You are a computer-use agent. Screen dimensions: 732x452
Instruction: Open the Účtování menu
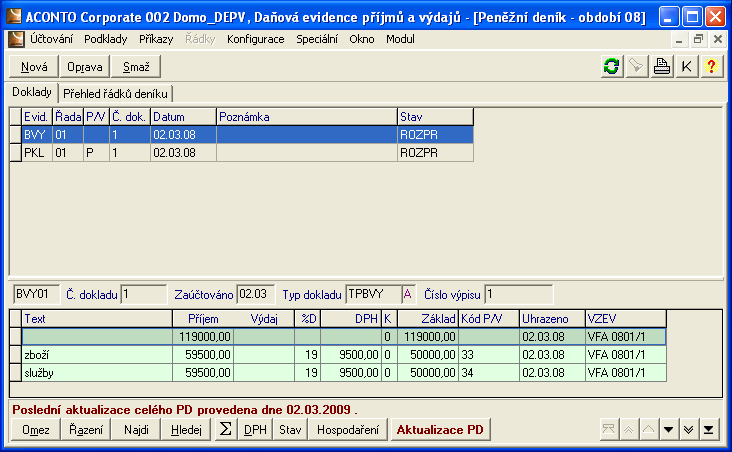[x=51, y=39]
